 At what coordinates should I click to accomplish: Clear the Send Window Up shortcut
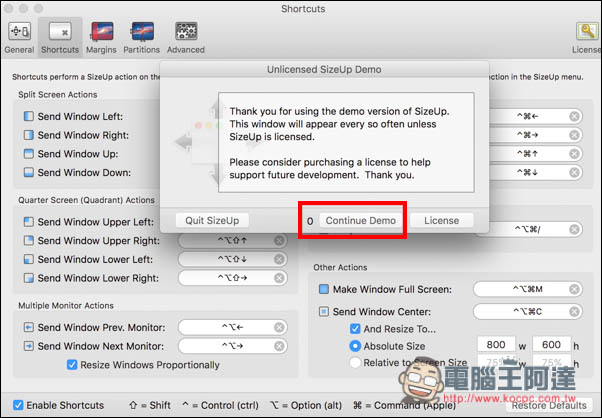(574, 154)
